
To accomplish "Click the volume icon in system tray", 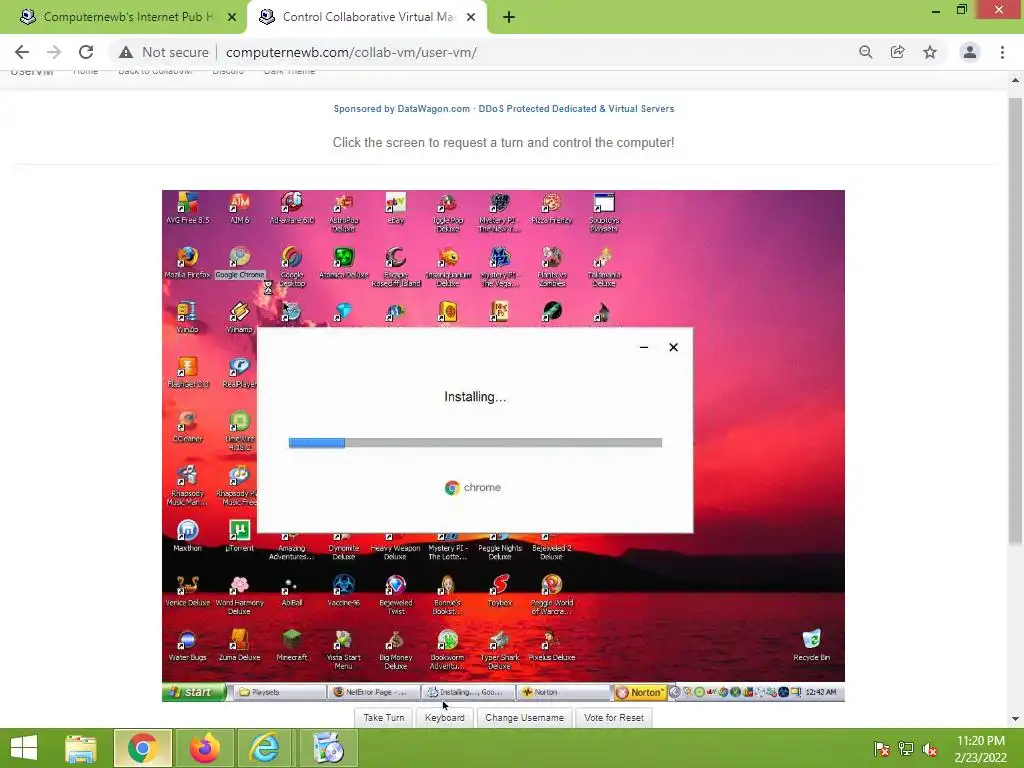I will coord(929,749).
